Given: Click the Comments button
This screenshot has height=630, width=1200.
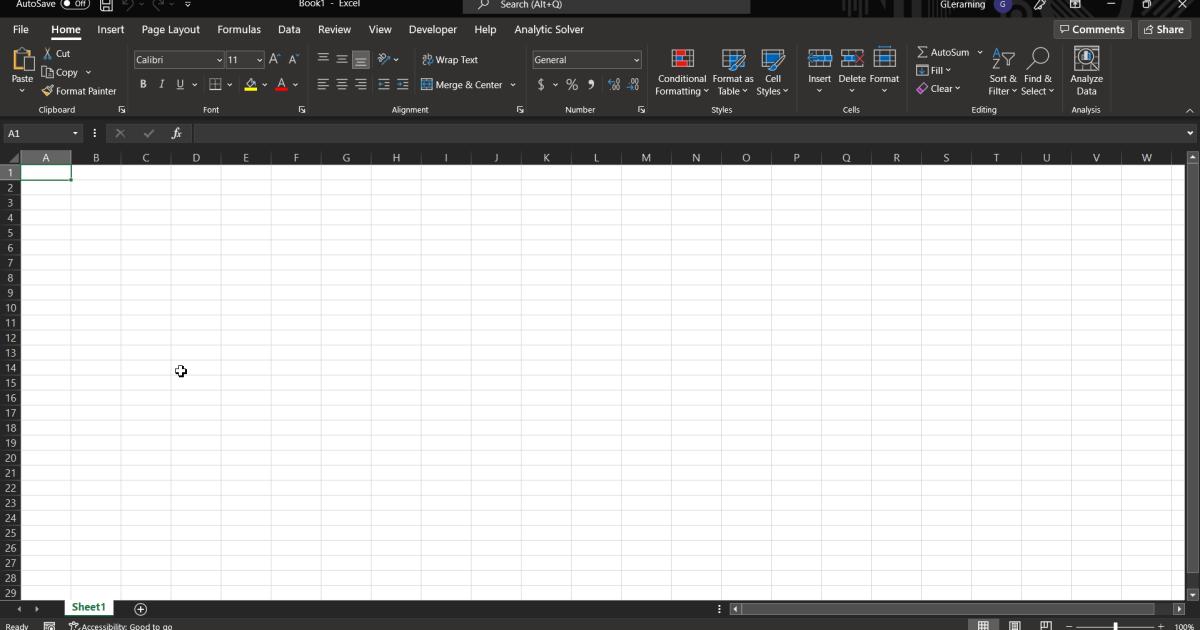Looking at the screenshot, I should pyautogui.click(x=1092, y=29).
